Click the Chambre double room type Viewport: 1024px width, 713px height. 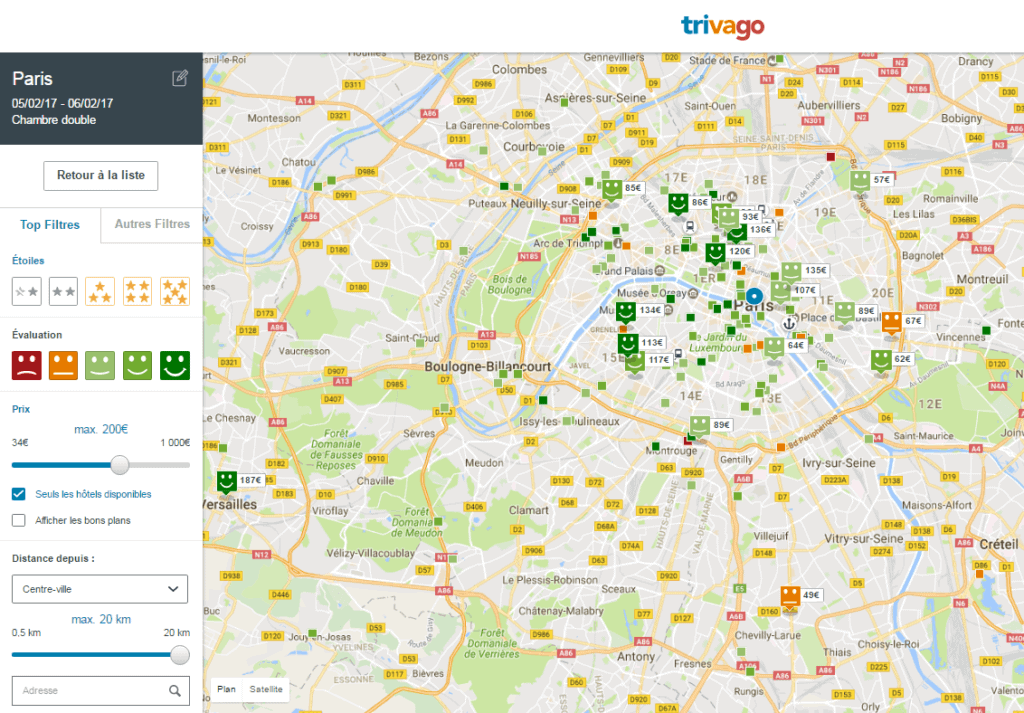point(54,119)
